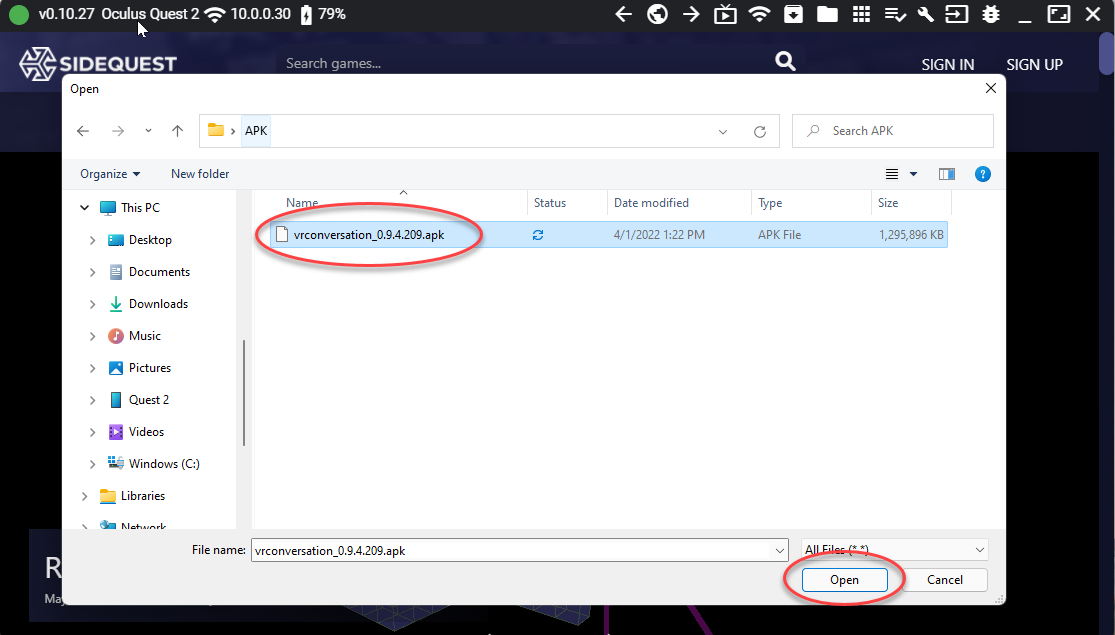The height and width of the screenshot is (635, 1115).
Task: Go back in the Open dialog
Action: coord(83,131)
